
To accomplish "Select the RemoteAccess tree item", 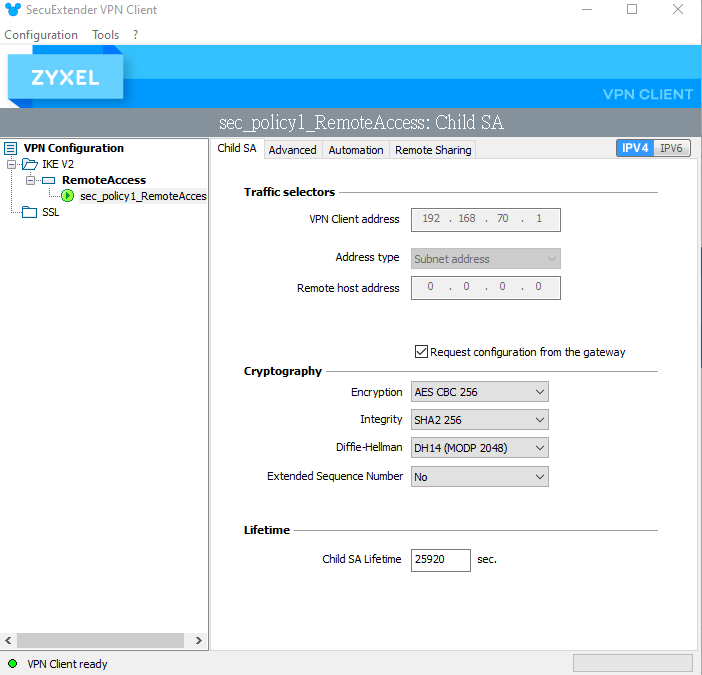I will tap(104, 180).
